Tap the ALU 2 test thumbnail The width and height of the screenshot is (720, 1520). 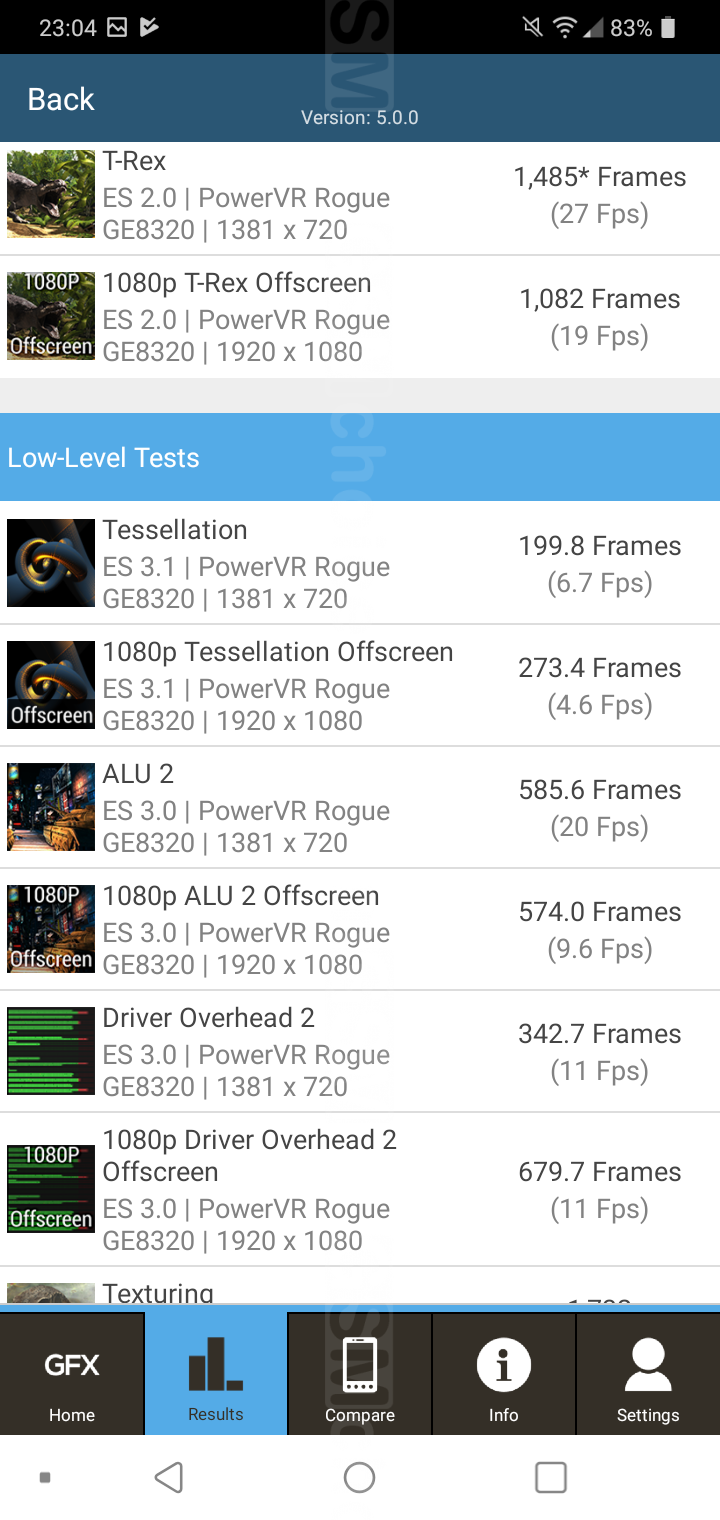click(51, 807)
